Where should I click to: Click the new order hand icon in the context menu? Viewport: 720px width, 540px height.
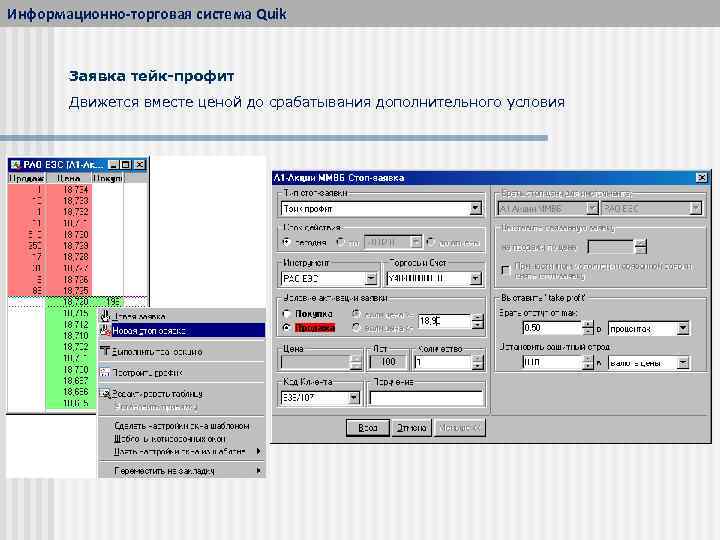pos(105,316)
